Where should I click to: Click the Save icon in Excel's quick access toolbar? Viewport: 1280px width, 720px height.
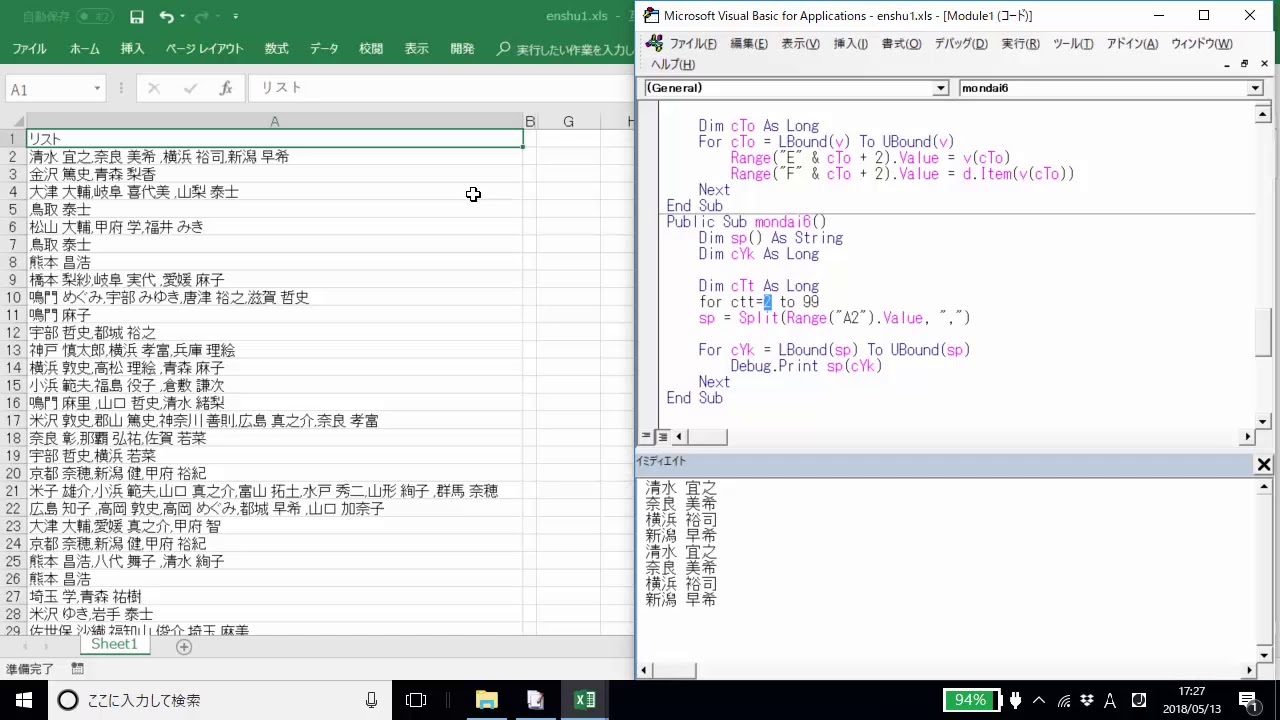point(136,17)
